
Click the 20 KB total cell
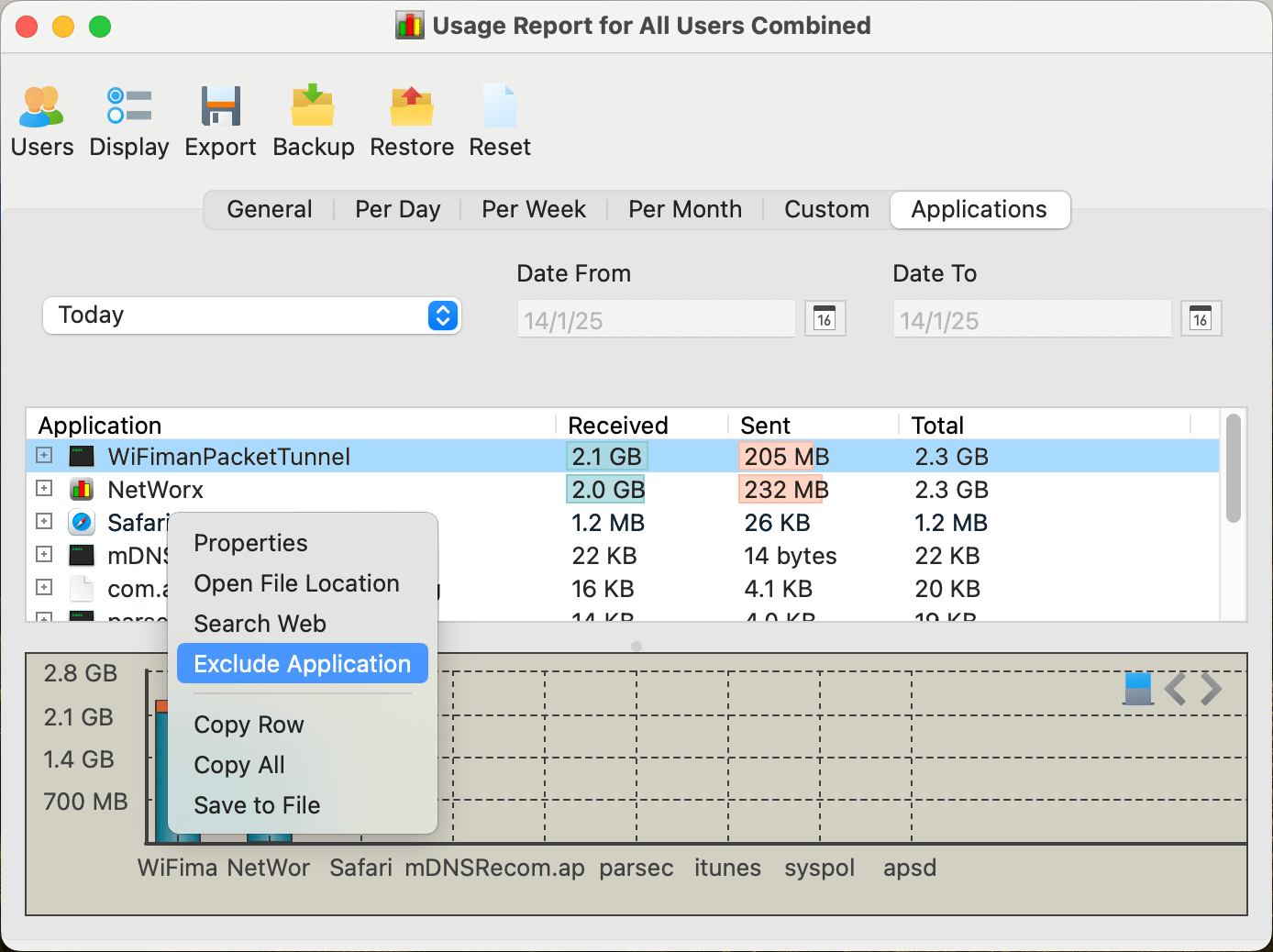[947, 589]
